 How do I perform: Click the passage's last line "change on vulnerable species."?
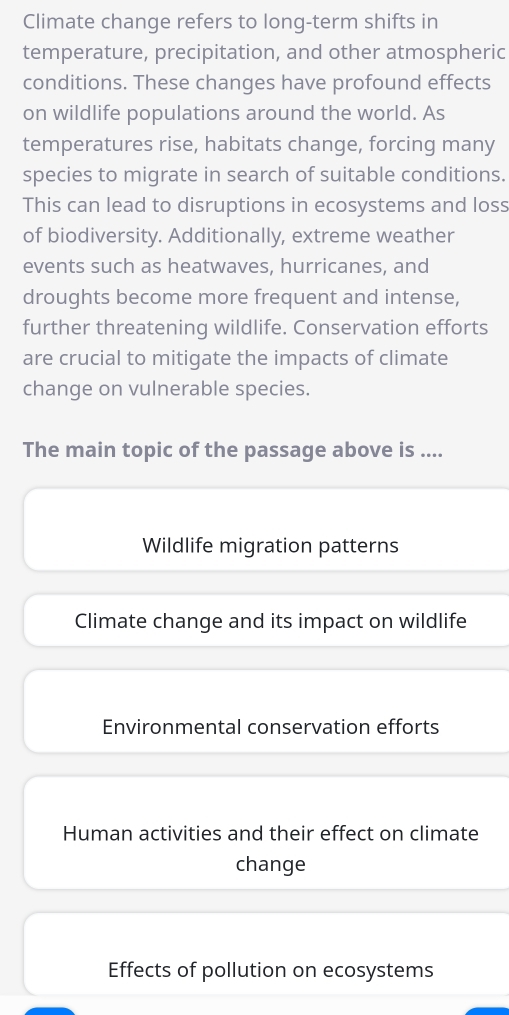coord(166,389)
